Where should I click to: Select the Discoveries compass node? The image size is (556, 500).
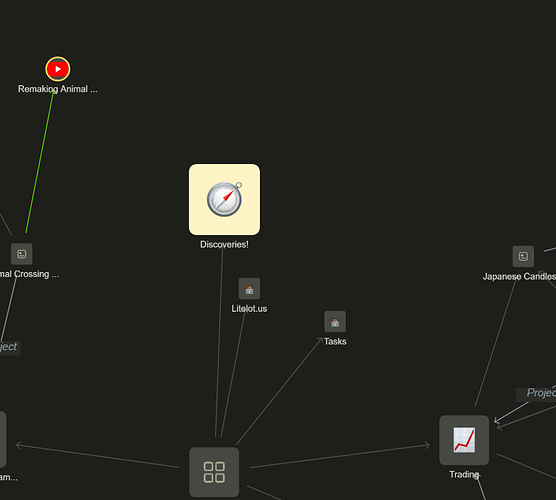click(x=224, y=199)
